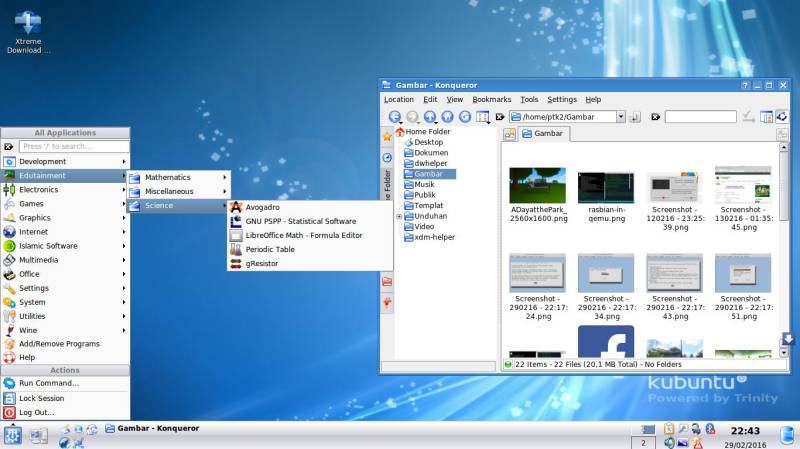The height and width of the screenshot is (449, 800).
Task: Open the History clock sidebar panel
Action: 387,158
